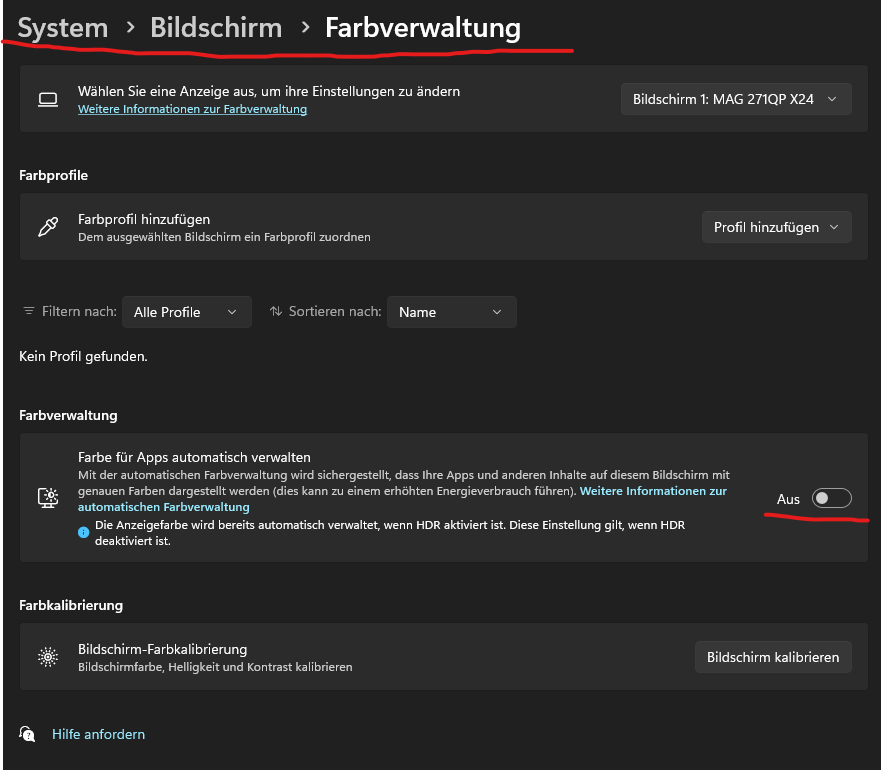Open link about automatischen Farbverwaltung
The height and width of the screenshot is (770, 881).
tap(402, 499)
